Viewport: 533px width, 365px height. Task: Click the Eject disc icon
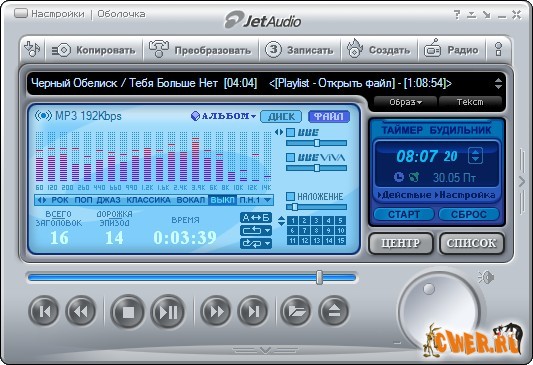click(334, 311)
